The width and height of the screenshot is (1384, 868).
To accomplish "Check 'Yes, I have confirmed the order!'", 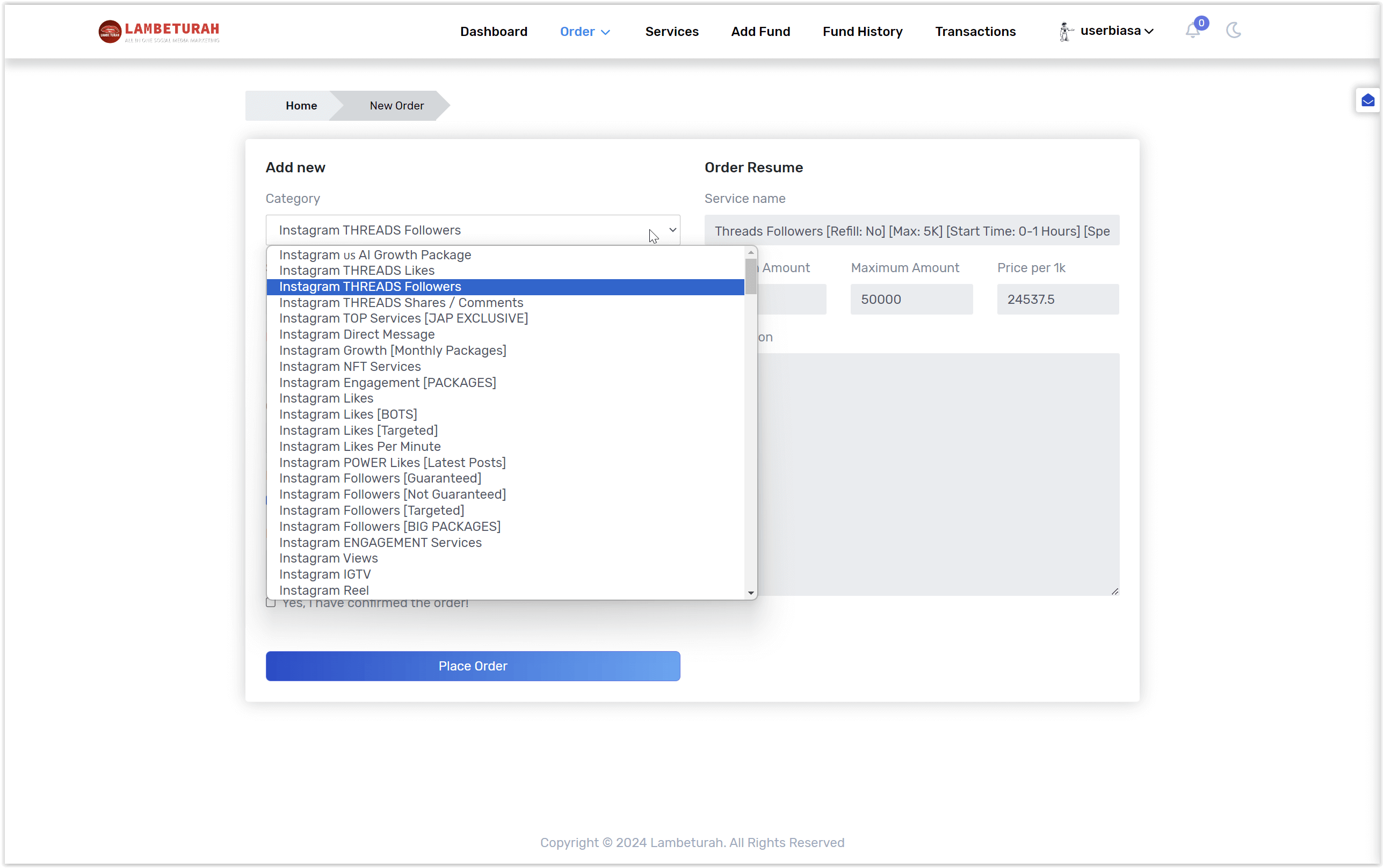I will tap(271, 602).
